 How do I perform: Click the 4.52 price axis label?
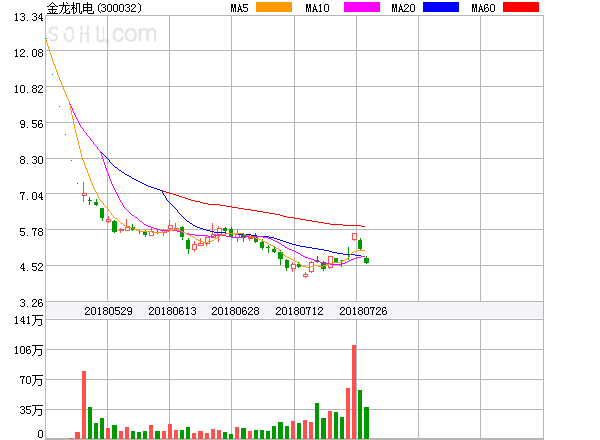31,267
